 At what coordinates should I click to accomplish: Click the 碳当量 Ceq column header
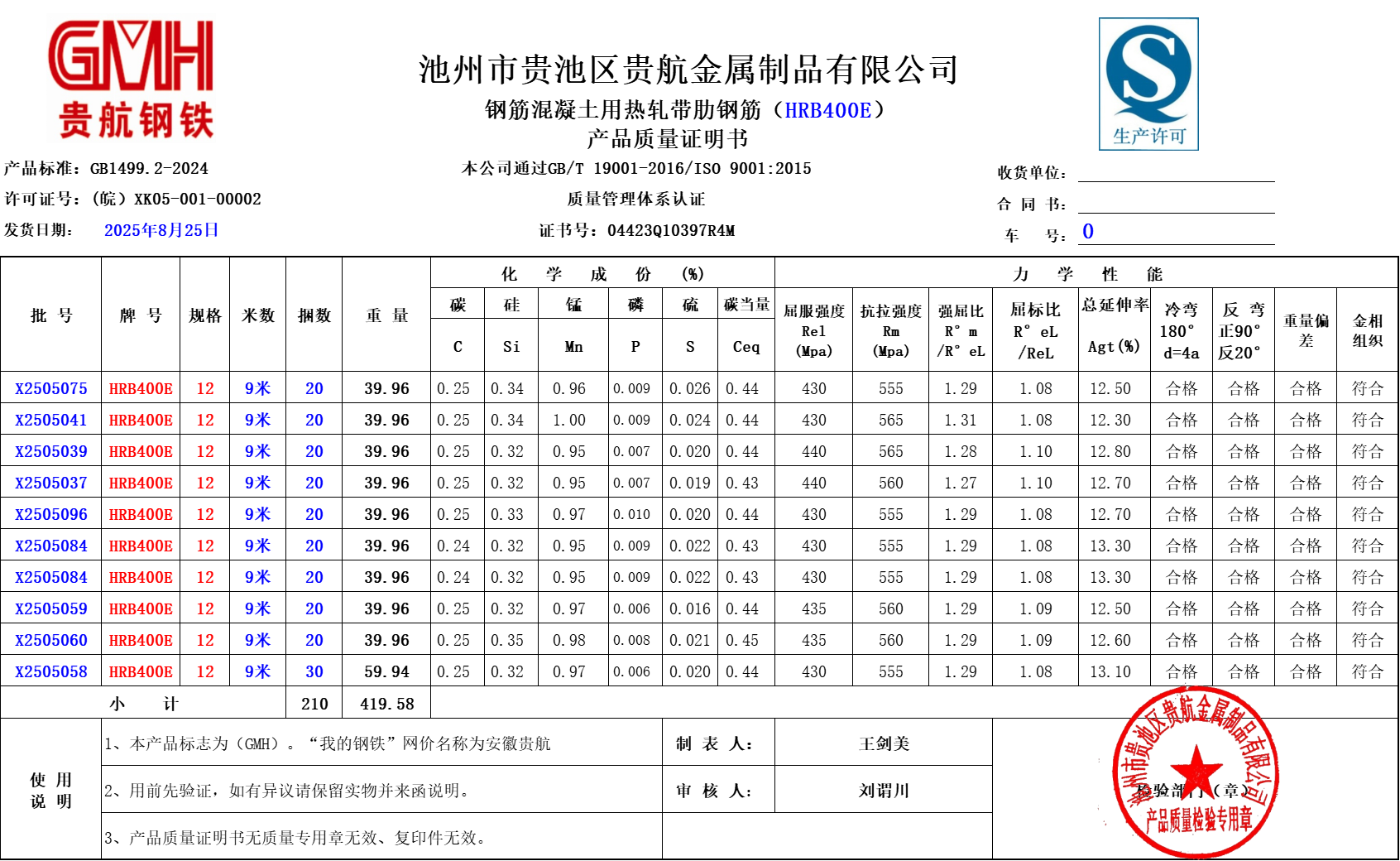(746, 325)
